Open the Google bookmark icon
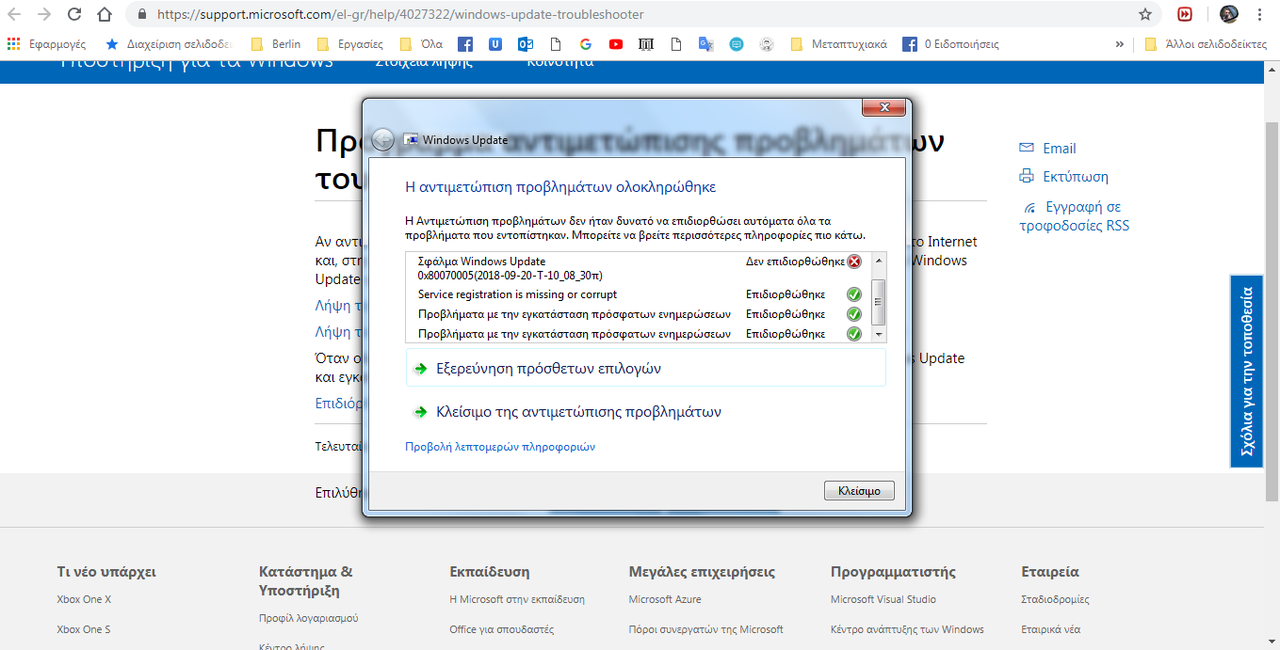The width and height of the screenshot is (1280, 650). click(586, 44)
